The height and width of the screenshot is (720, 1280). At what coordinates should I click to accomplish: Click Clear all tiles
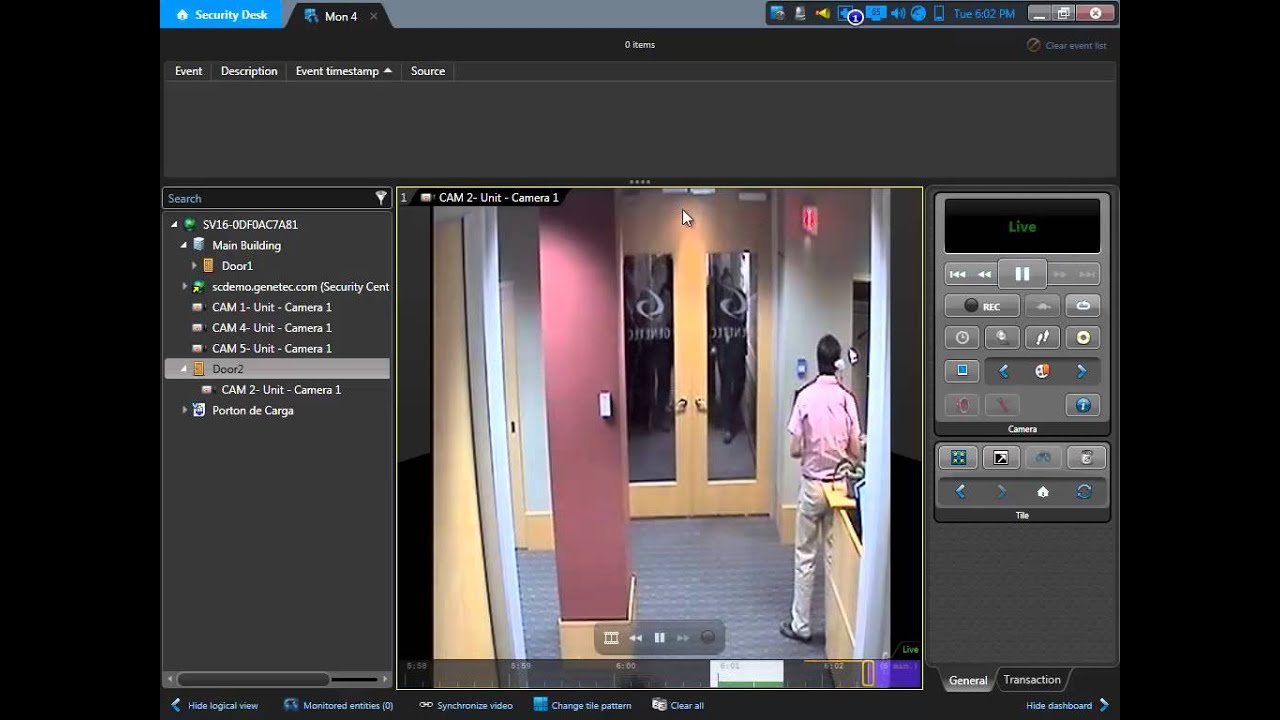(678, 705)
